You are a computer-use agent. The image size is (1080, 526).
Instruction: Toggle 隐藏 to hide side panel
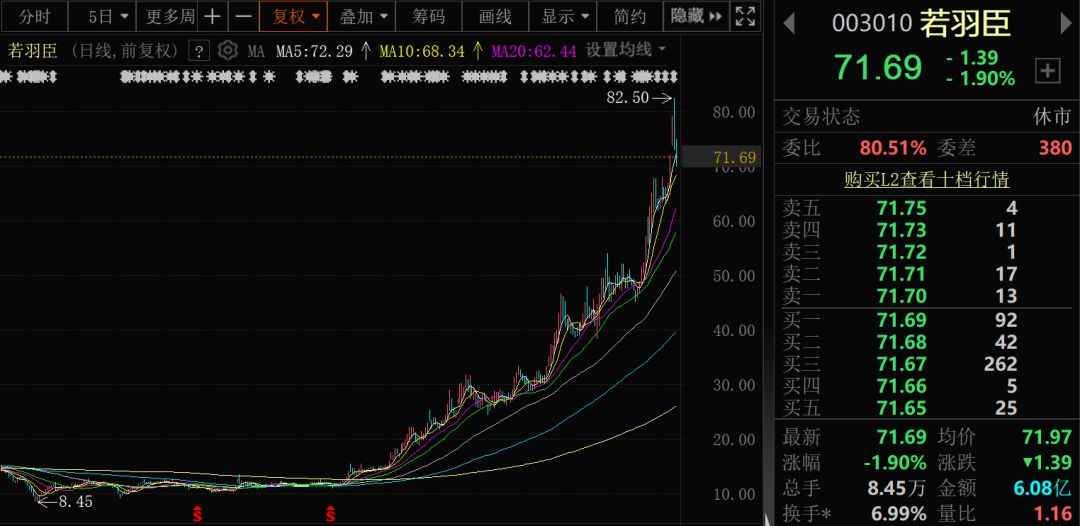pyautogui.click(x=696, y=17)
